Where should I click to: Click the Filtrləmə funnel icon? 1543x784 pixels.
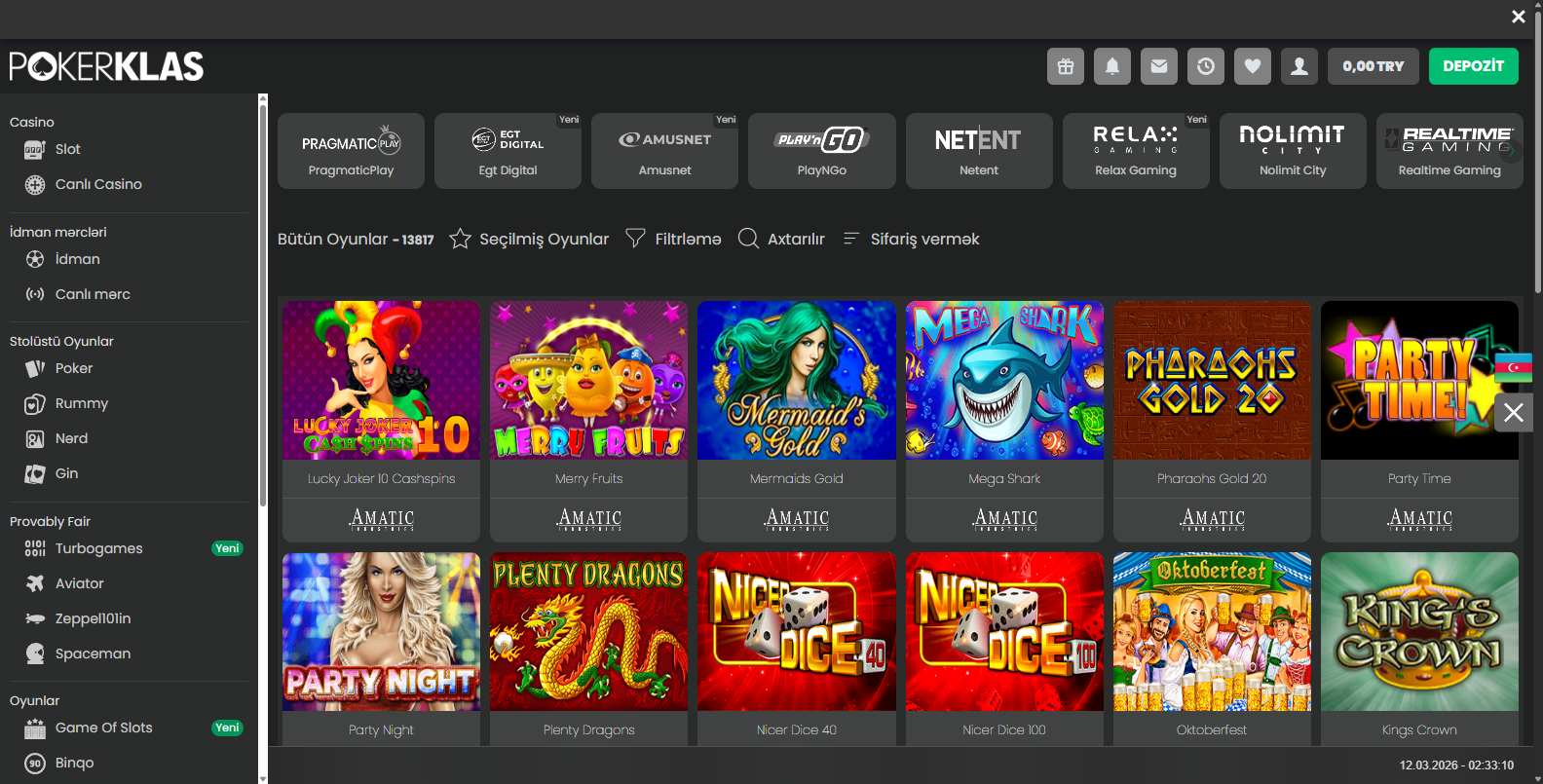635,238
